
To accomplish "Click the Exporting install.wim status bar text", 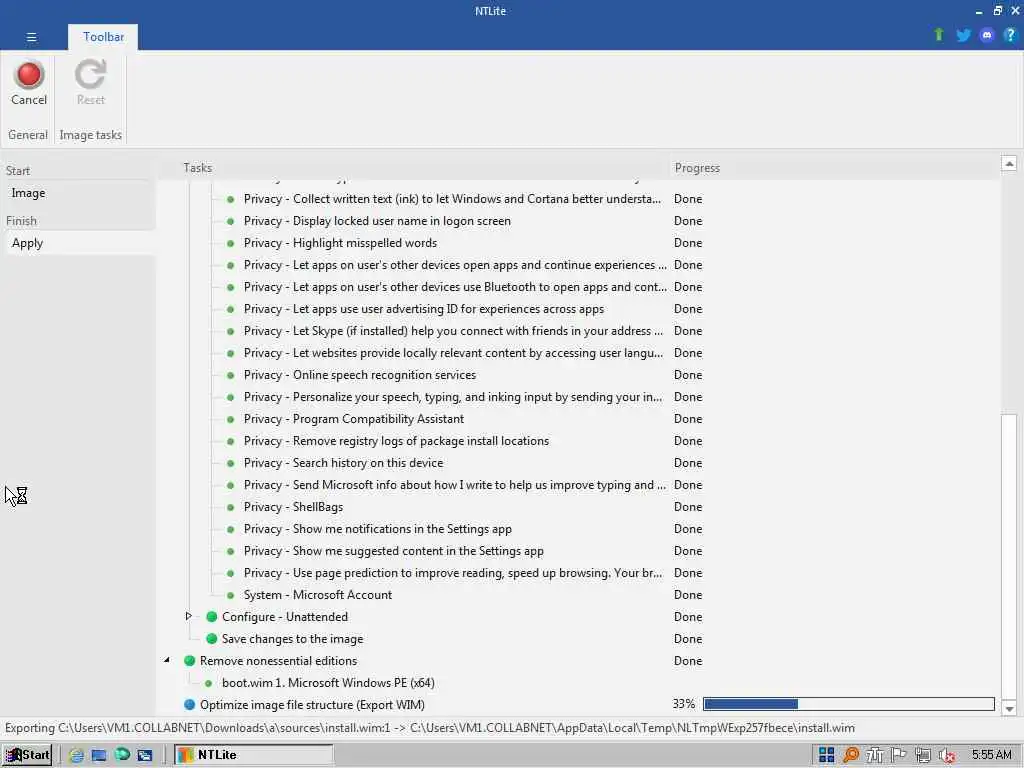I will click(430, 728).
